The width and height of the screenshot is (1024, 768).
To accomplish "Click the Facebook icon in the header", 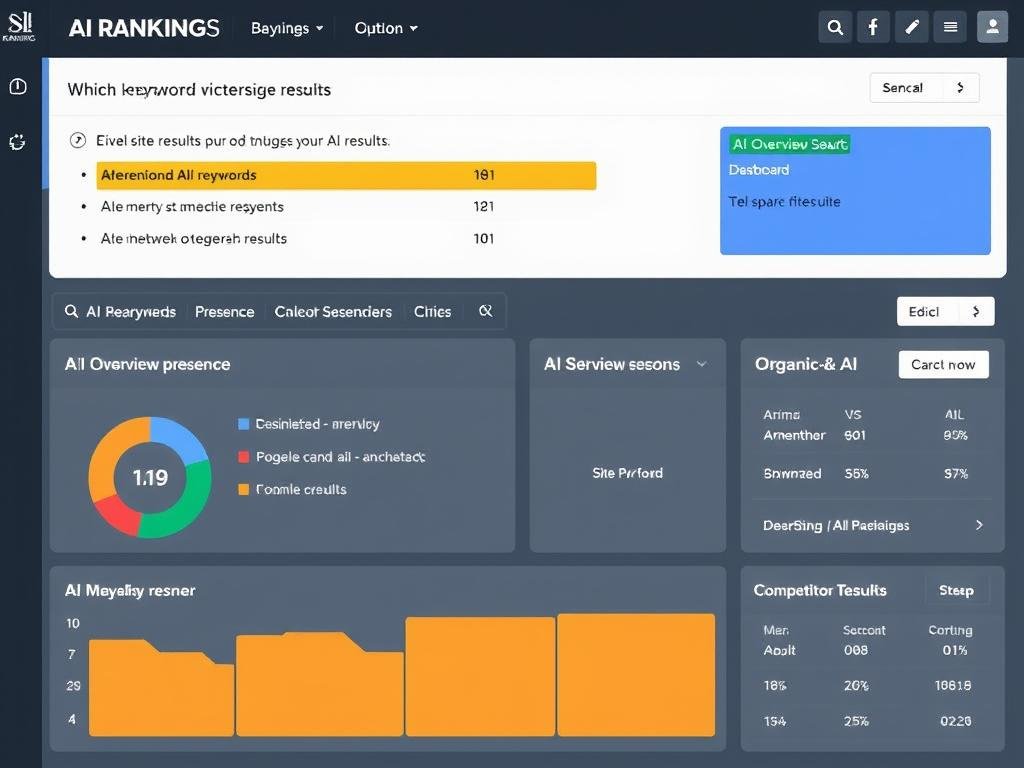I will (x=873, y=27).
